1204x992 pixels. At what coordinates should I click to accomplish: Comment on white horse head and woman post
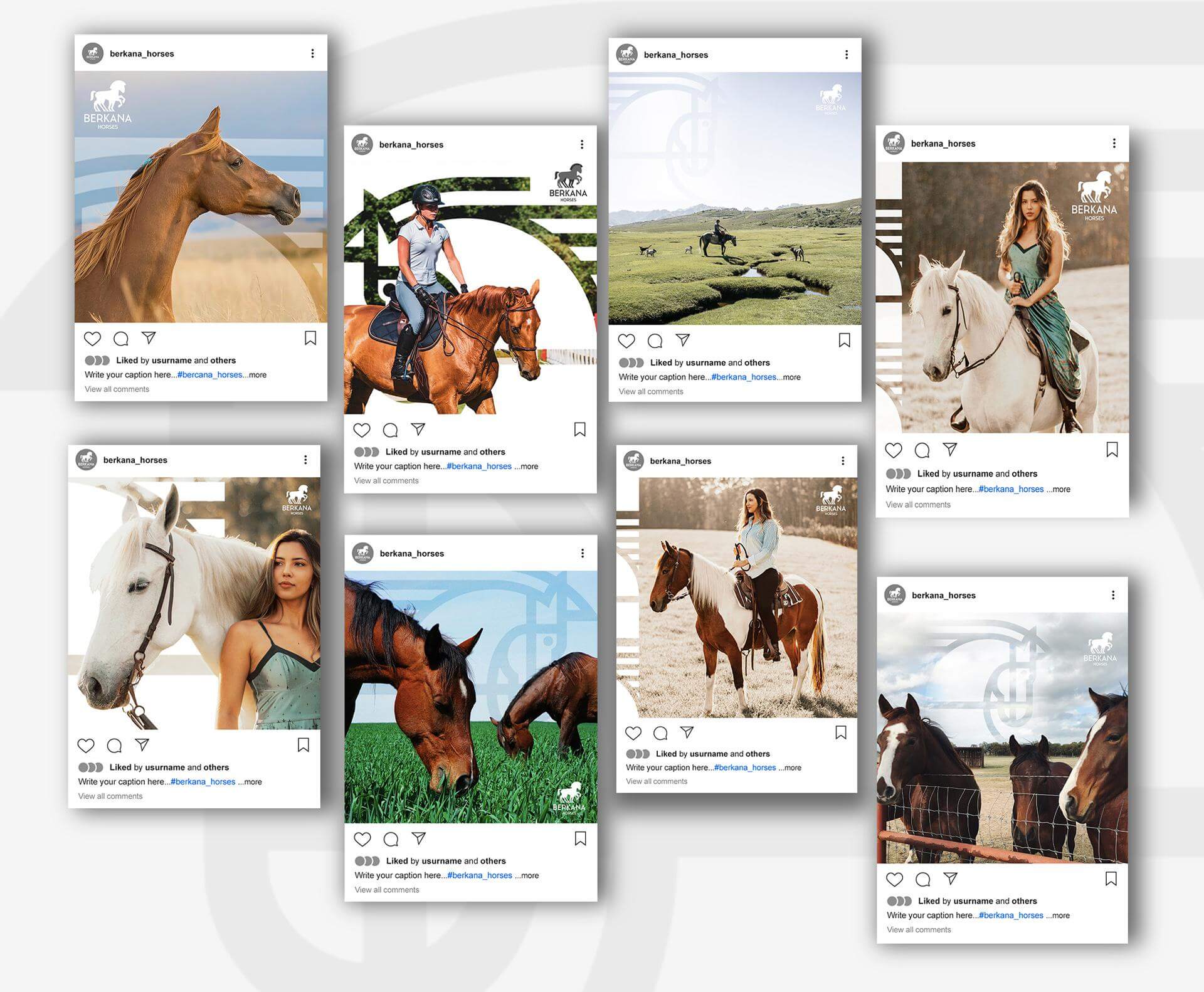115,746
